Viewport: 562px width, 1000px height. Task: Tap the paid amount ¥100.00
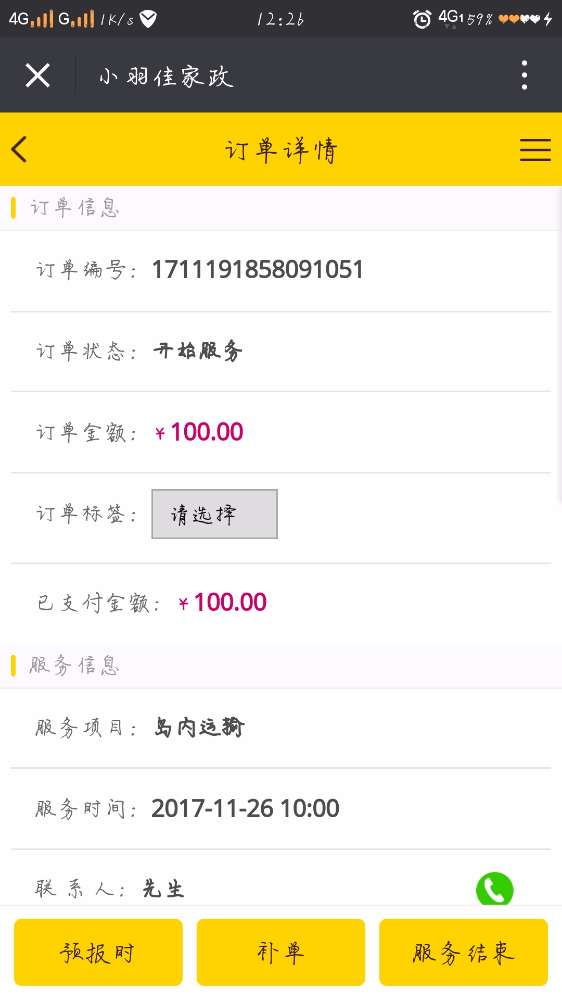(222, 602)
